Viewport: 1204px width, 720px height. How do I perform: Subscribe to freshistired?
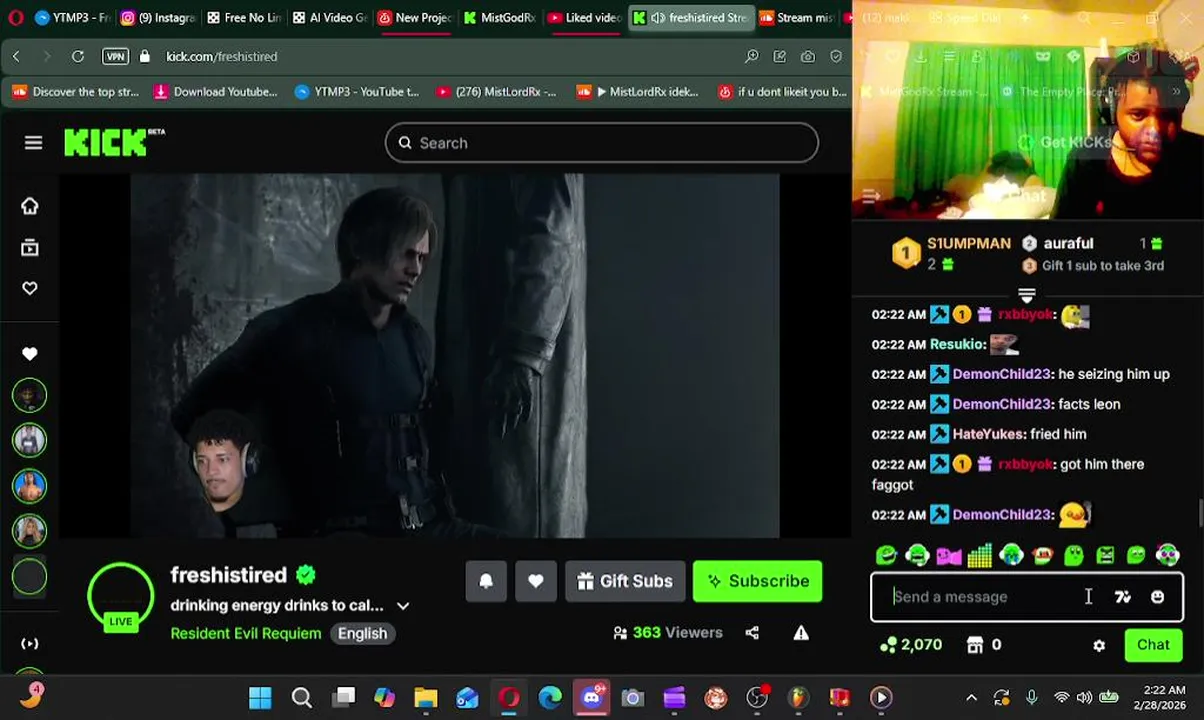pyautogui.click(x=757, y=581)
